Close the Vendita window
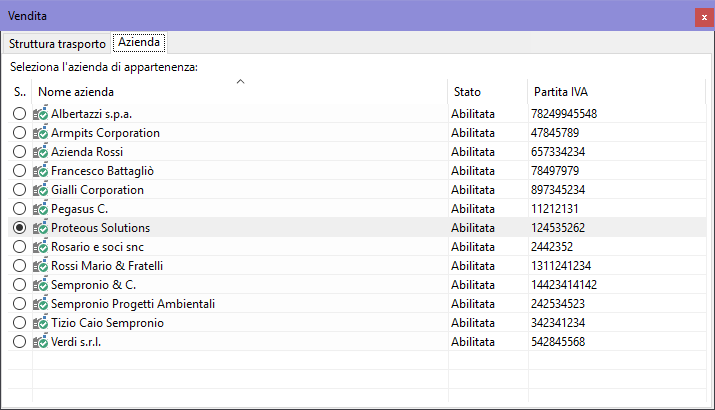715x410 pixels. (x=704, y=16)
